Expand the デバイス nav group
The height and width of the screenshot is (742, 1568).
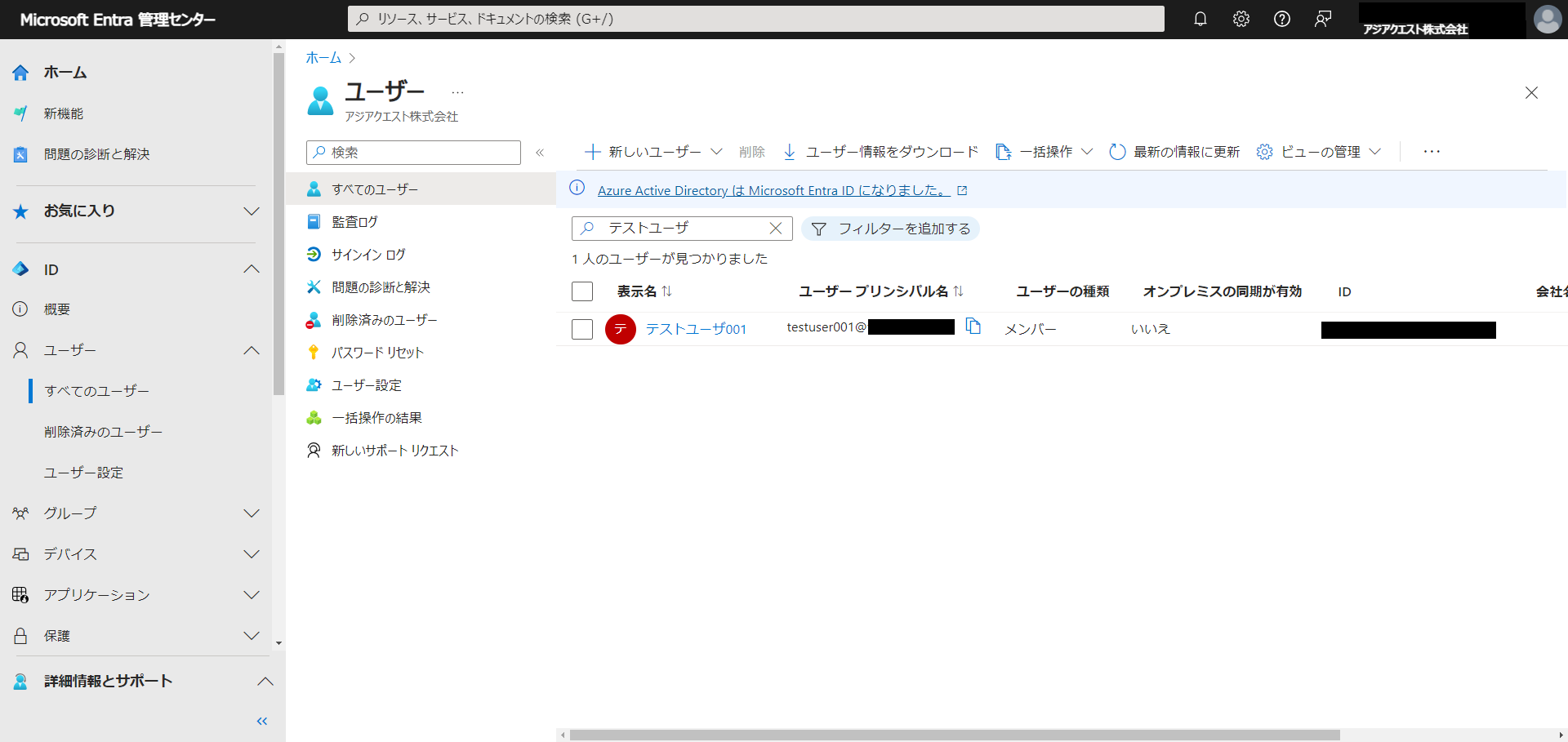[252, 554]
